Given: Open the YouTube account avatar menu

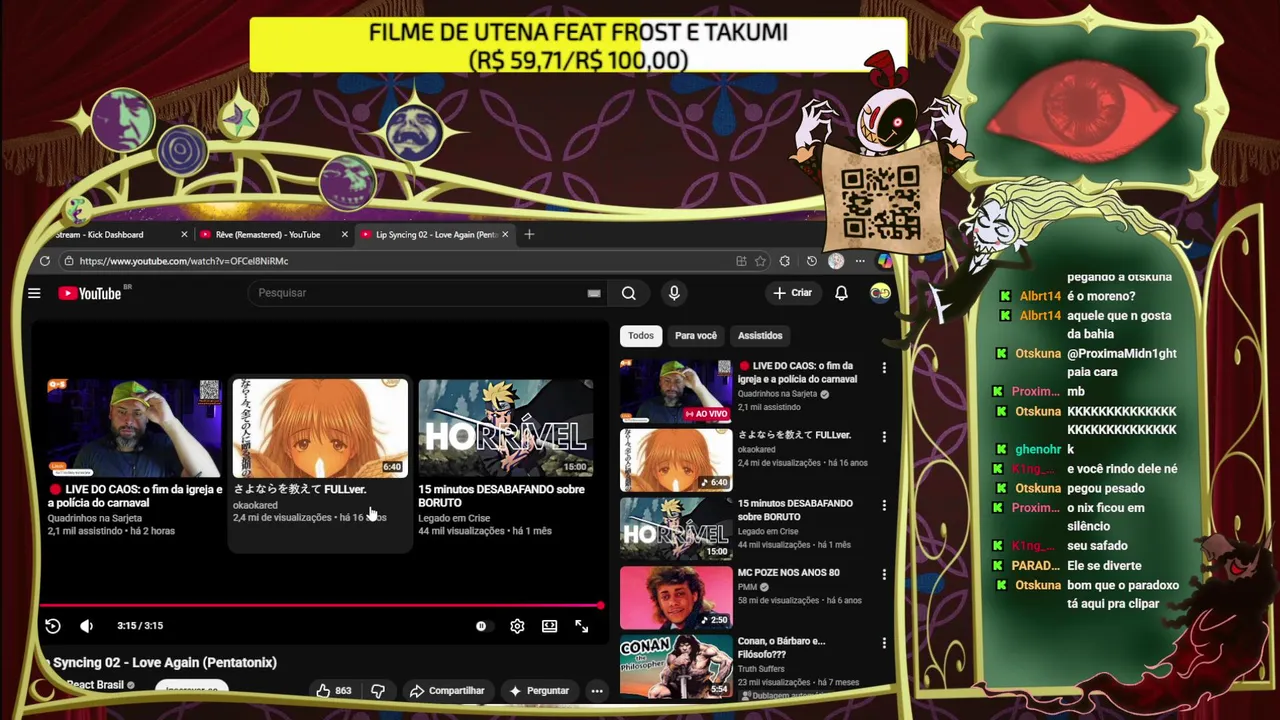Looking at the screenshot, I should [880, 292].
